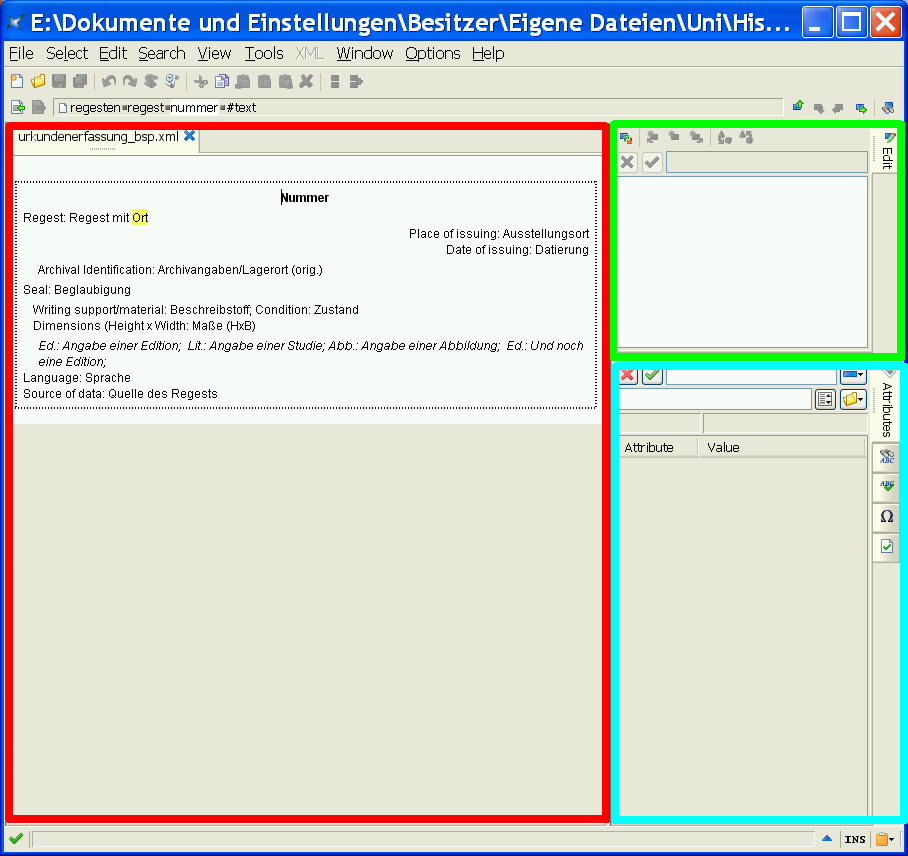The image size is (908, 856).
Task: Open element search with the binoculars icon
Action: [888, 108]
